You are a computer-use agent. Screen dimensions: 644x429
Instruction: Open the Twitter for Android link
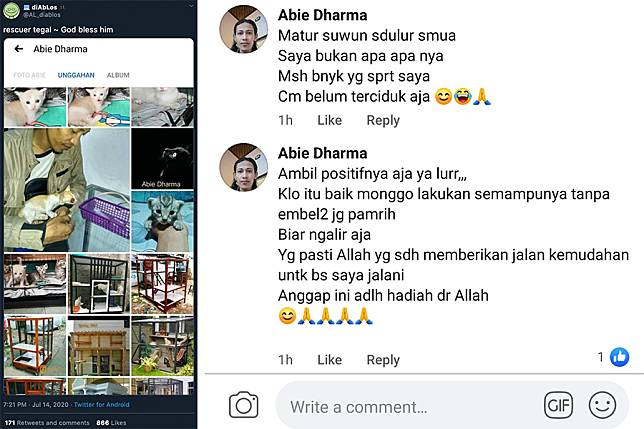(101, 404)
